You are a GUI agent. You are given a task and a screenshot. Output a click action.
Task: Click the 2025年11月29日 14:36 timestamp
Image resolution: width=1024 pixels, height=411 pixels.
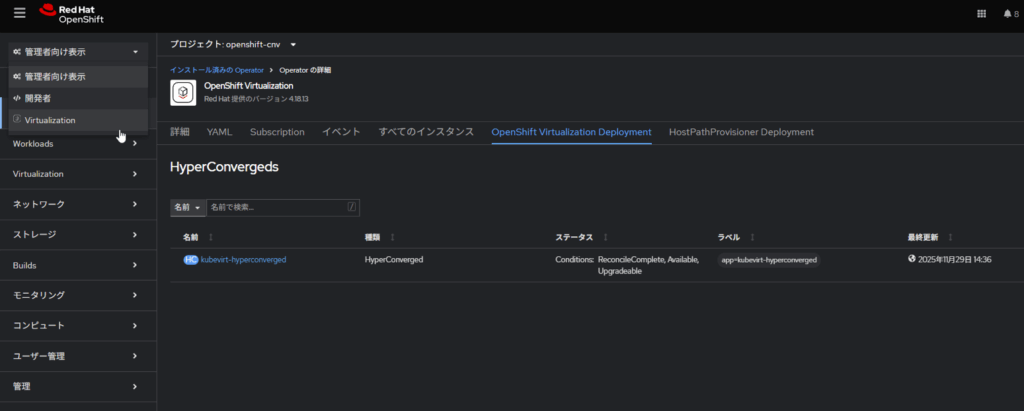point(955,259)
